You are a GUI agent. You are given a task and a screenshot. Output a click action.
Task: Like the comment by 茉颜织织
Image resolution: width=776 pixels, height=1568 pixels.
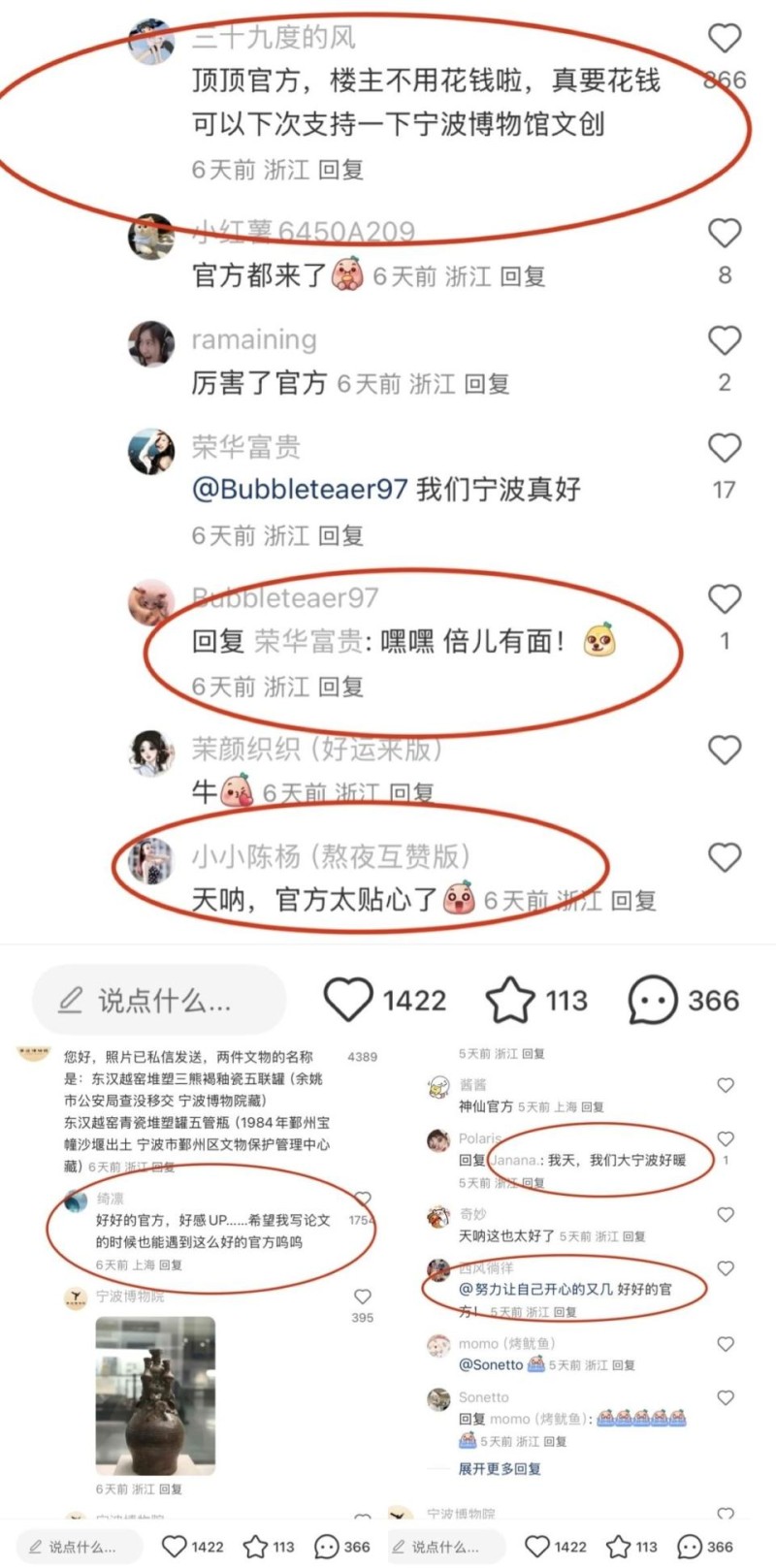click(x=725, y=750)
